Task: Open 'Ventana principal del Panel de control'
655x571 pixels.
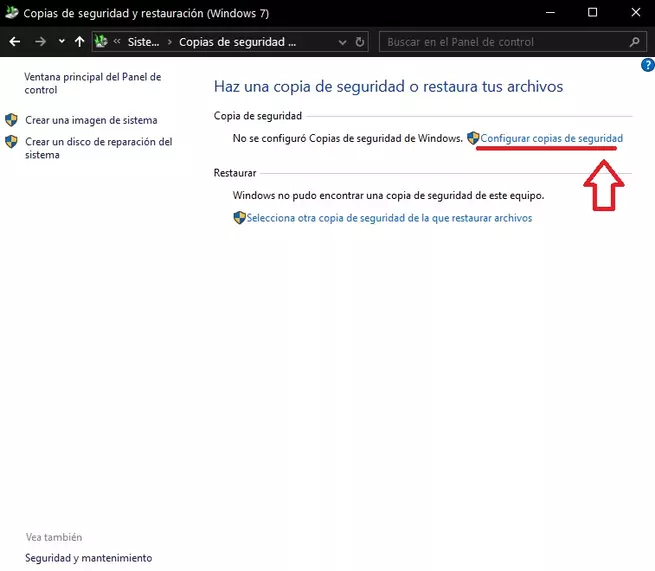Action: pyautogui.click(x=93, y=83)
